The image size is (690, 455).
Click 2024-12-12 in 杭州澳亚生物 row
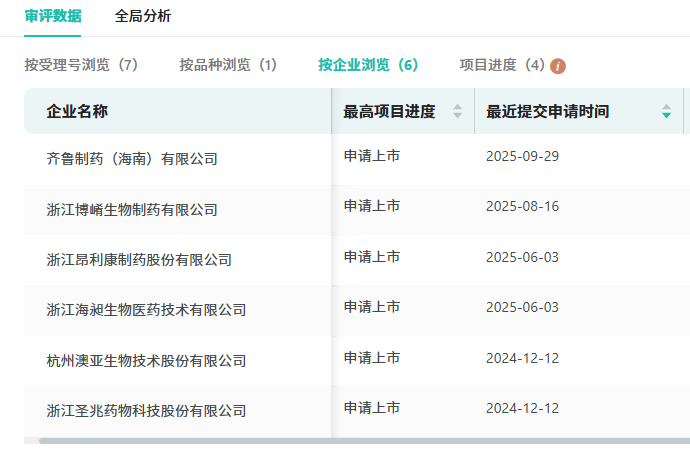pos(522,359)
